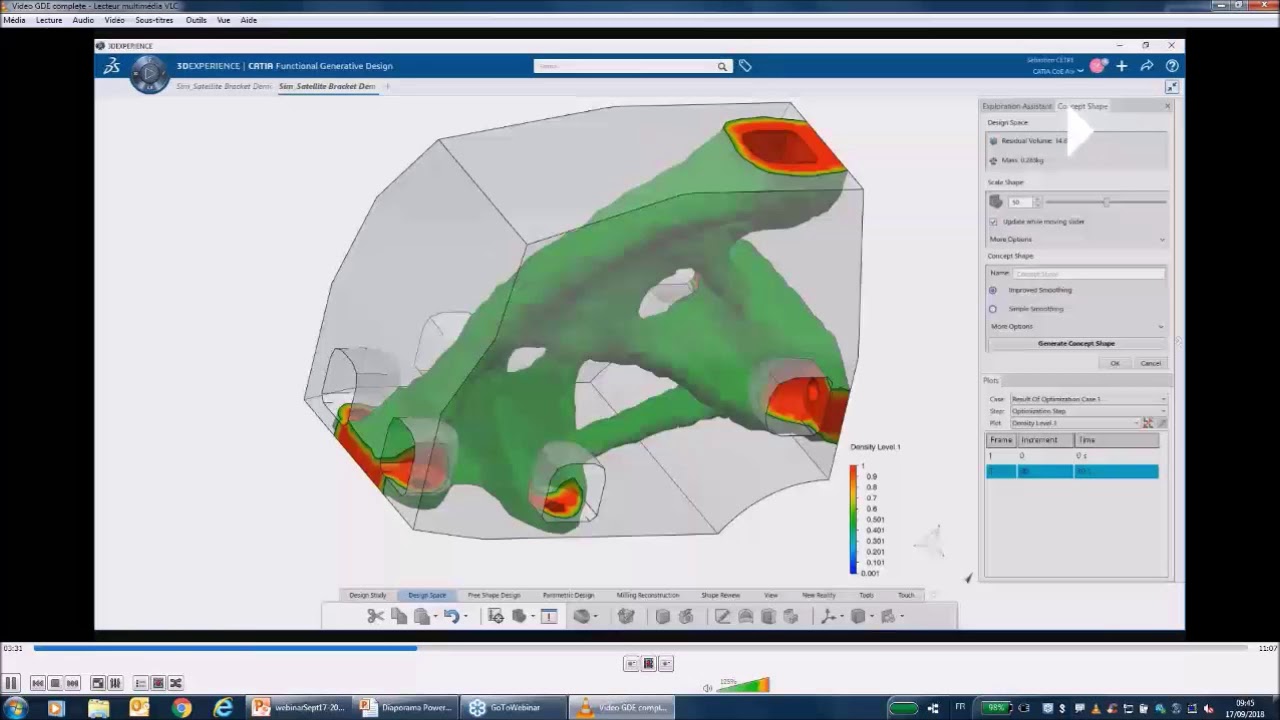Open Internet Explorer from the taskbar
The image size is (1280, 720).
(223, 708)
